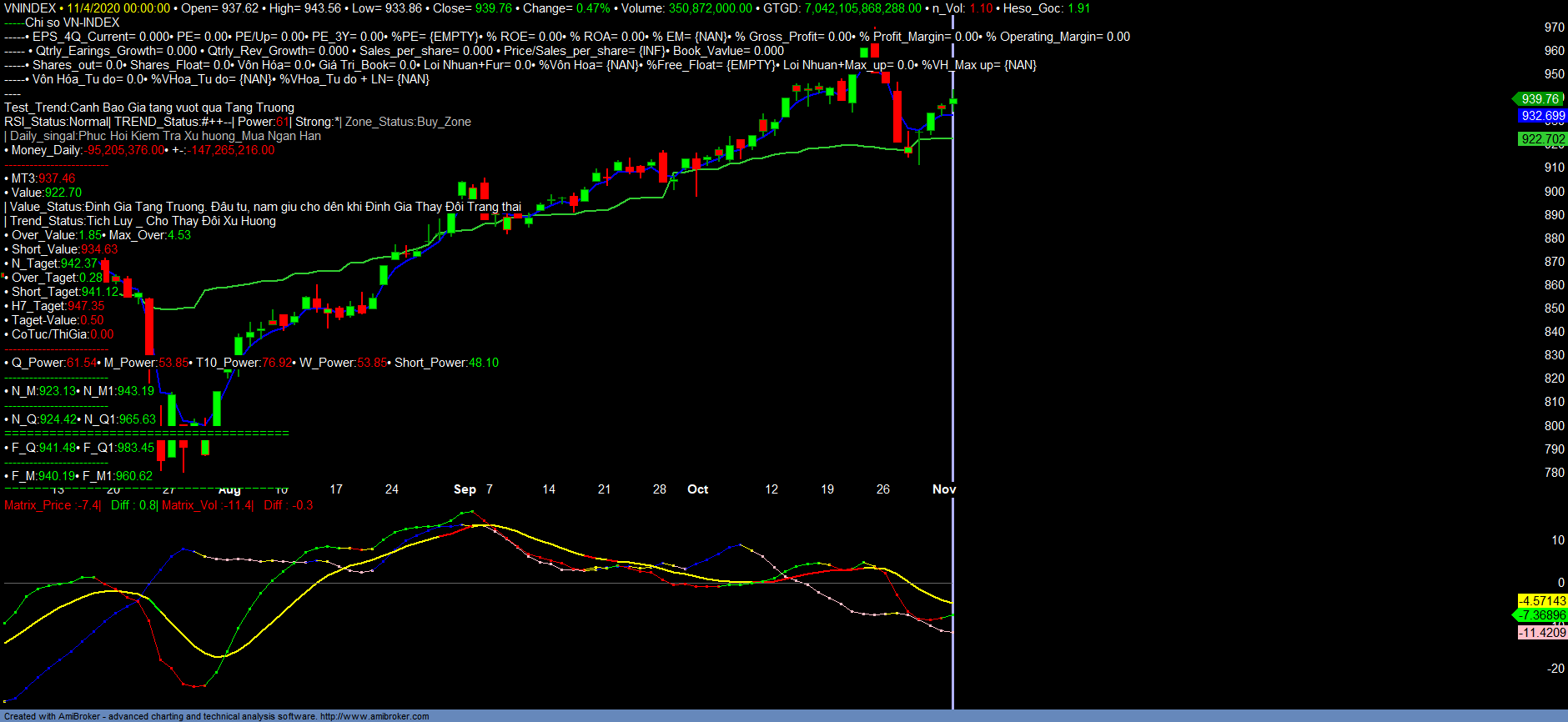
Task: Click the VNINDEX ticker symbol in the header
Action: [x=30, y=8]
